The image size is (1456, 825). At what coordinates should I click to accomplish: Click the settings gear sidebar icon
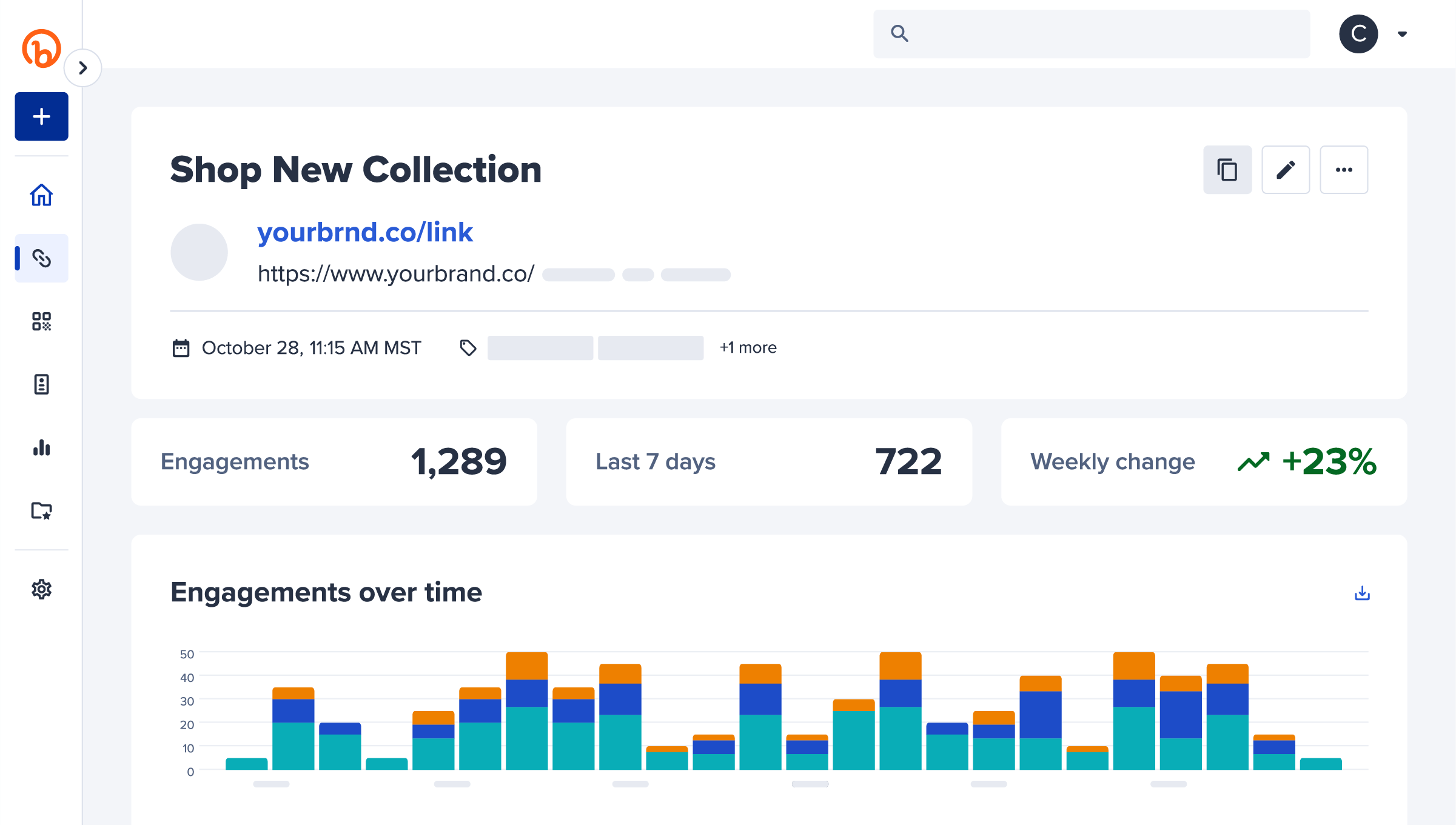[x=41, y=589]
